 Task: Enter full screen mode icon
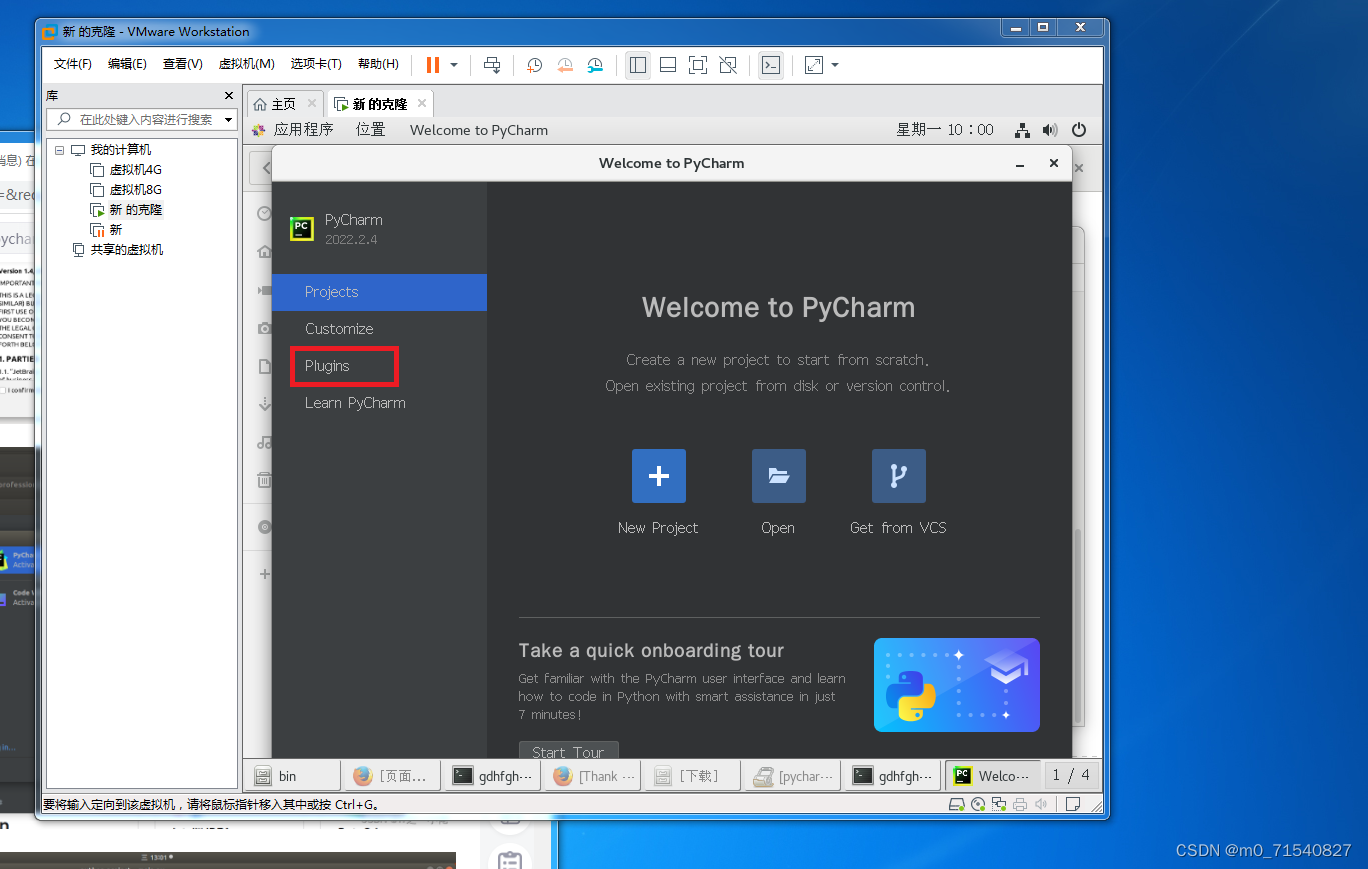[x=698, y=65]
